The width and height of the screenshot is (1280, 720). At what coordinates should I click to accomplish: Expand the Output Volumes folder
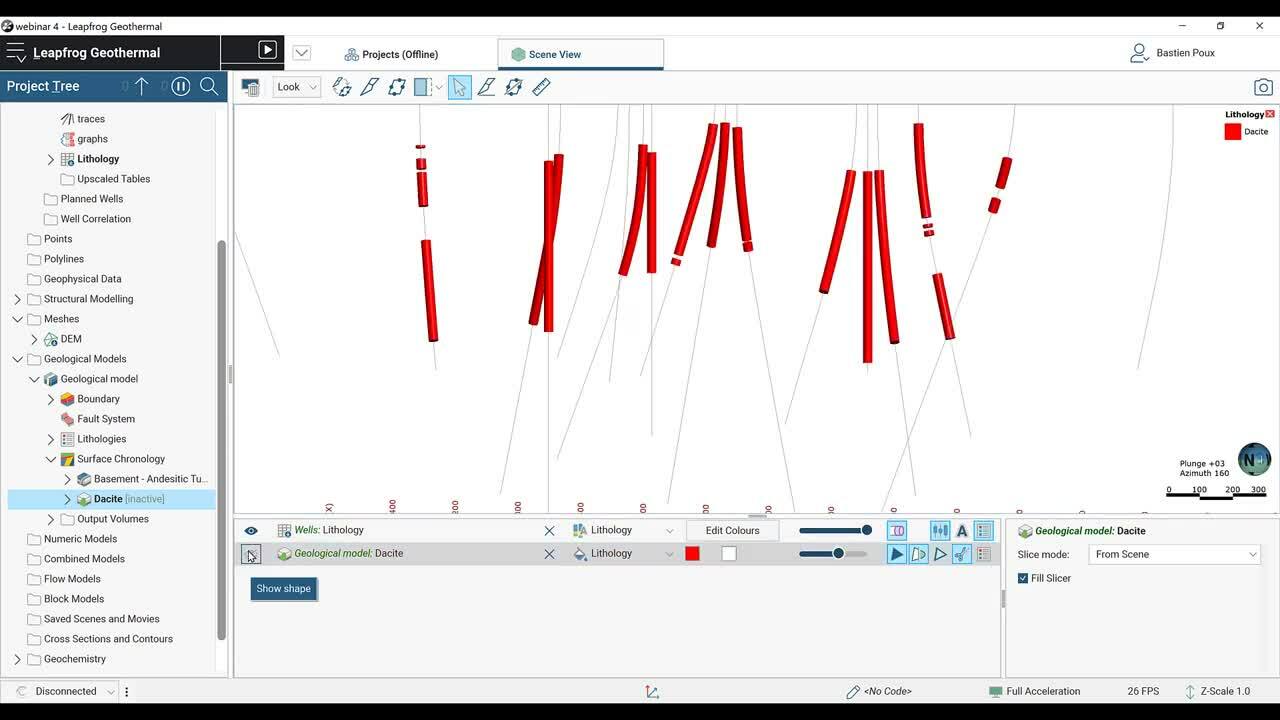51,519
